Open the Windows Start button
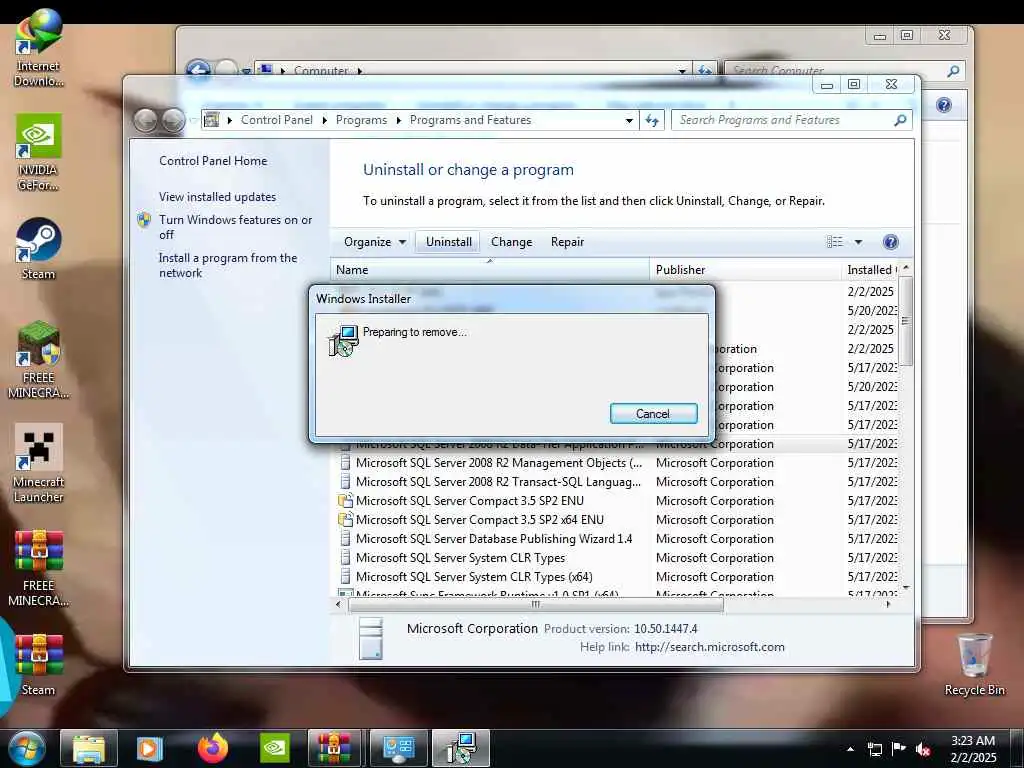The width and height of the screenshot is (1024, 768). coord(27,748)
